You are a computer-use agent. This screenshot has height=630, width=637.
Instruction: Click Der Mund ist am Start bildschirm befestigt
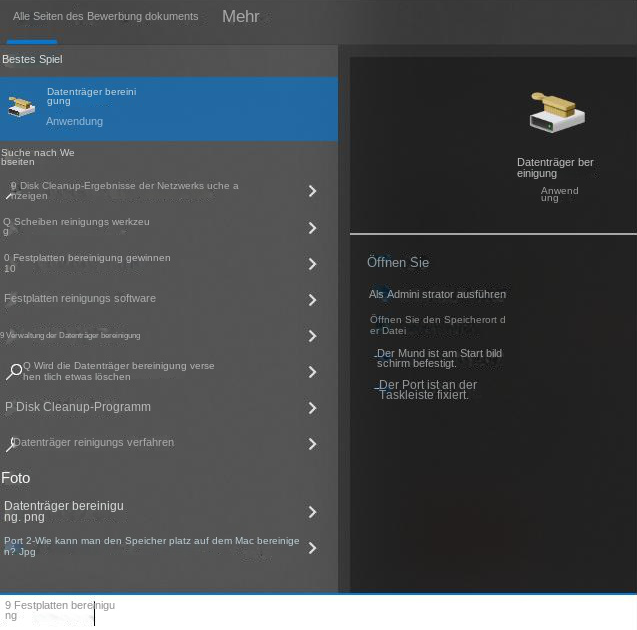tap(439, 358)
